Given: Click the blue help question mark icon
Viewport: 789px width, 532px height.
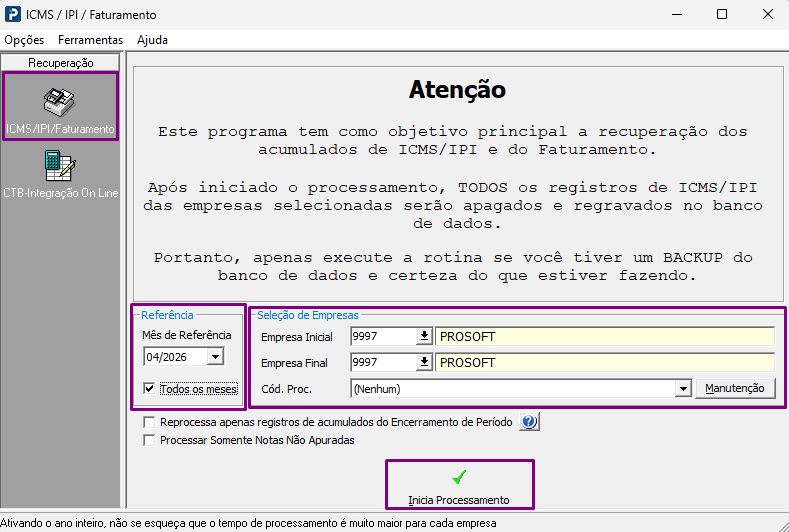Looking at the screenshot, I should tap(529, 422).
